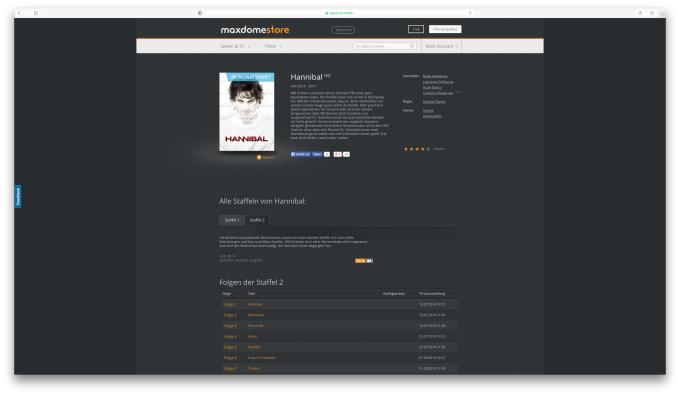Rate the series using the star rating
Screen dimensions: 680x395
pos(417,149)
